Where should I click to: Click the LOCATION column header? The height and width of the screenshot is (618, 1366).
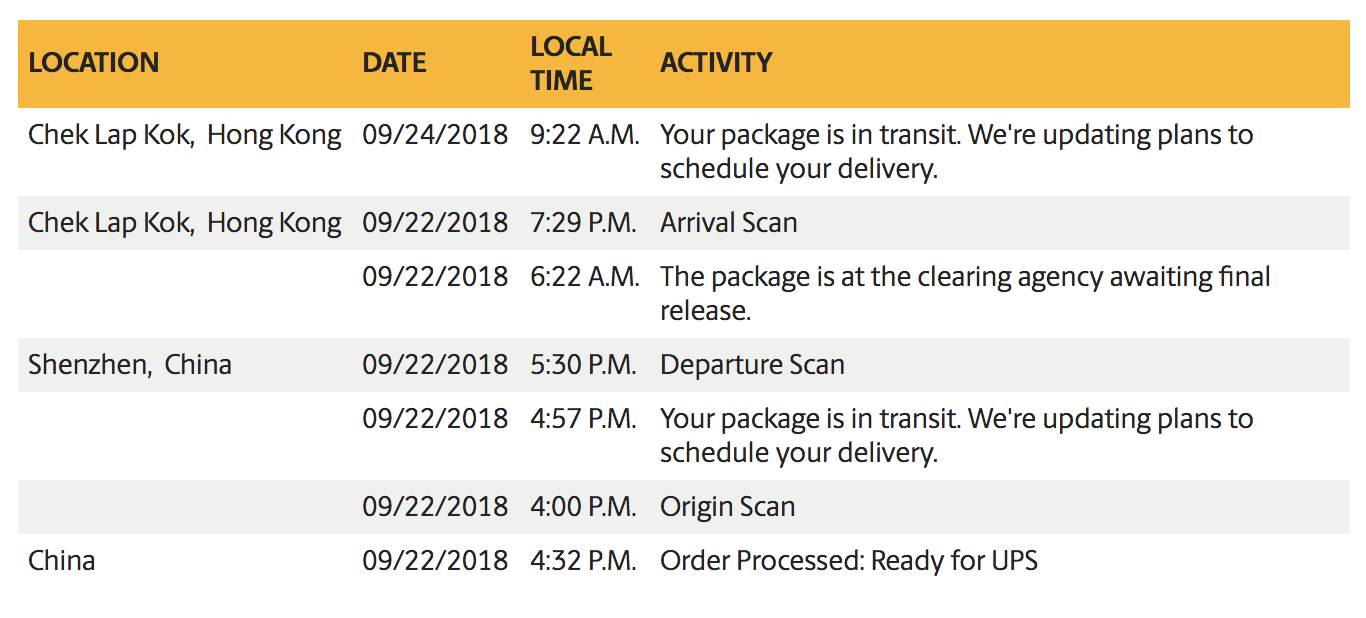pyautogui.click(x=93, y=63)
